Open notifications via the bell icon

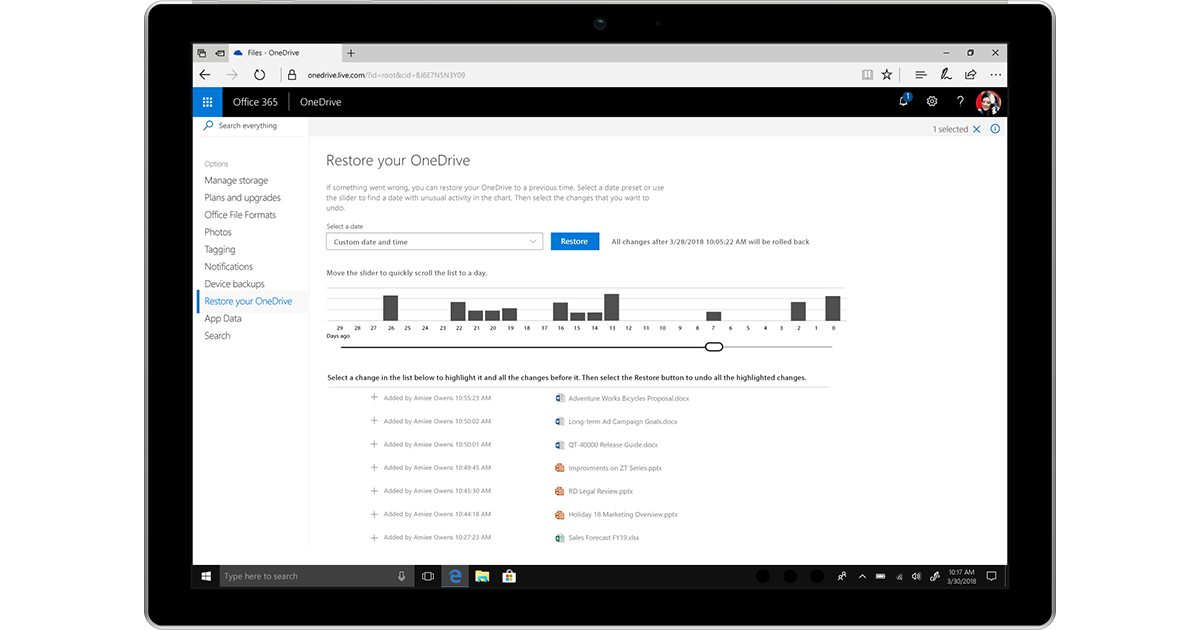pyautogui.click(x=903, y=101)
